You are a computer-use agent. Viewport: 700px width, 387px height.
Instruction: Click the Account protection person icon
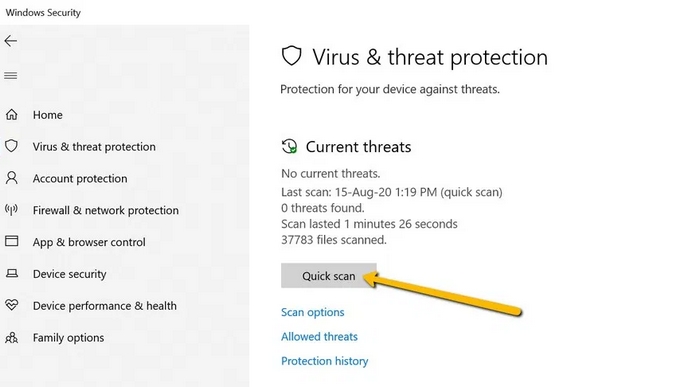(x=12, y=178)
